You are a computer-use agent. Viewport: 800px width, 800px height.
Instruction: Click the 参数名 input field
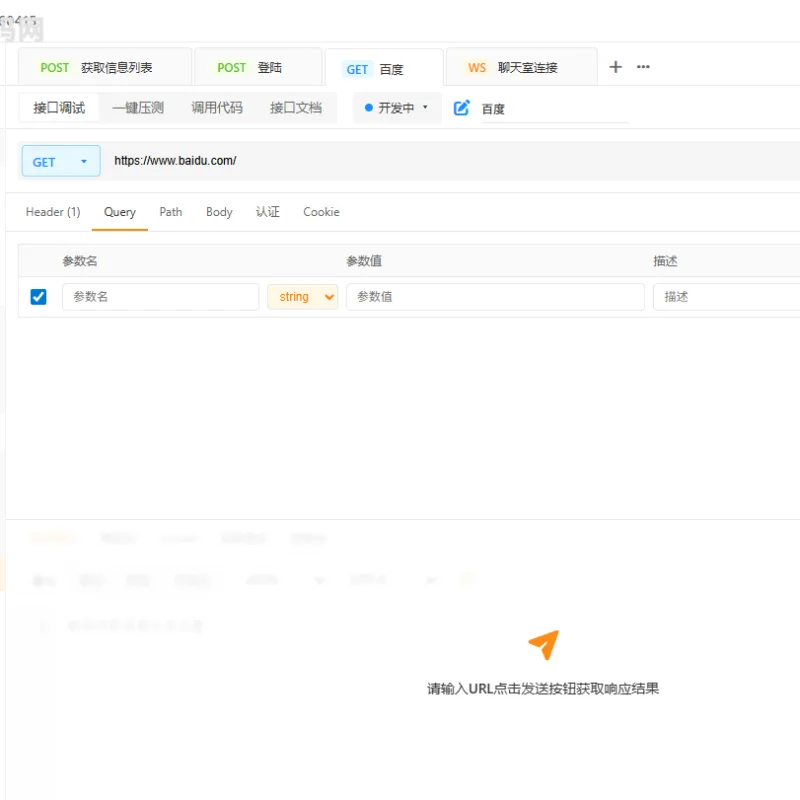tap(160, 297)
